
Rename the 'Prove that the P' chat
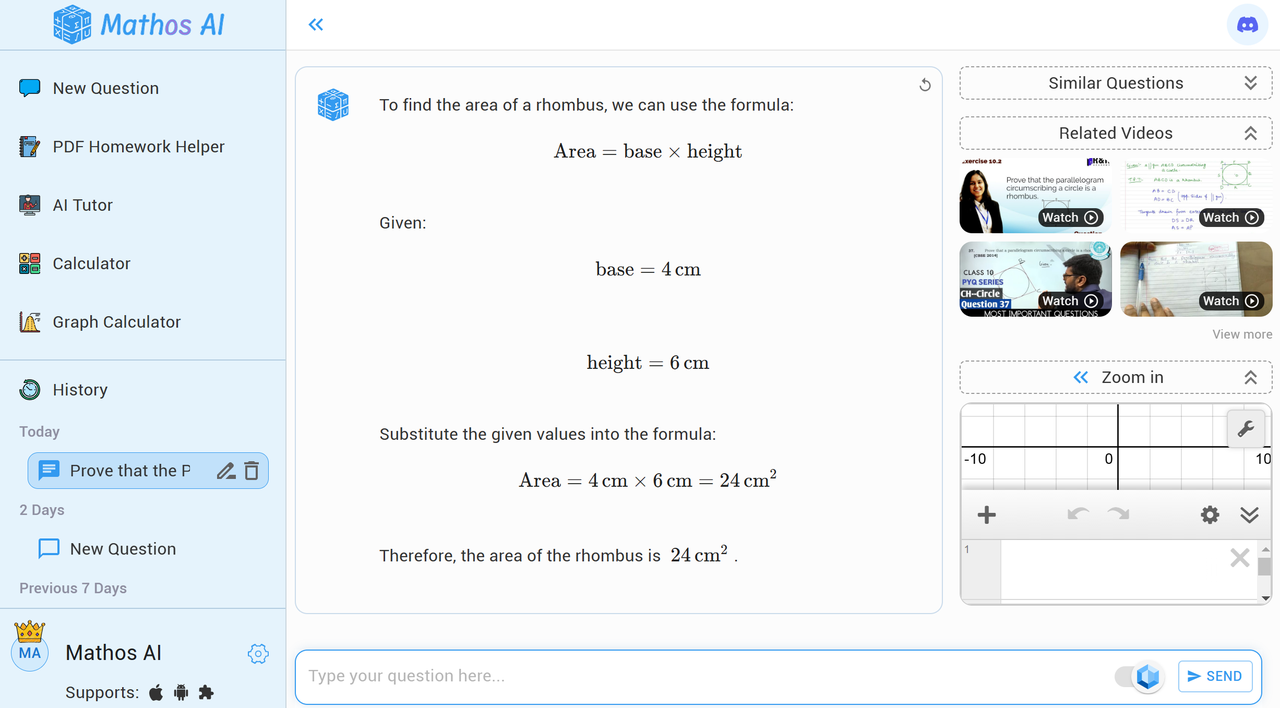[x=226, y=471]
